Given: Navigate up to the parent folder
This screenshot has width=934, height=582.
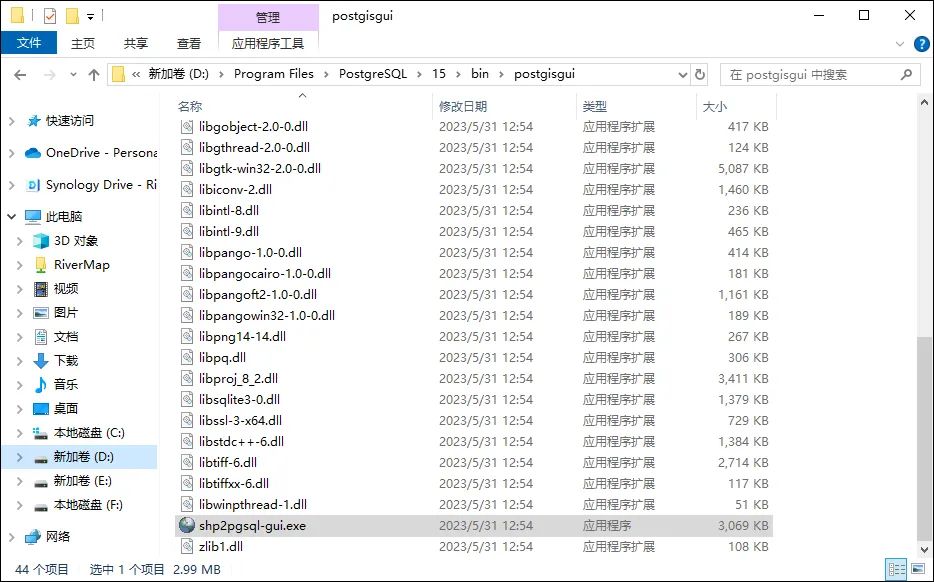Looking at the screenshot, I should click(x=93, y=73).
